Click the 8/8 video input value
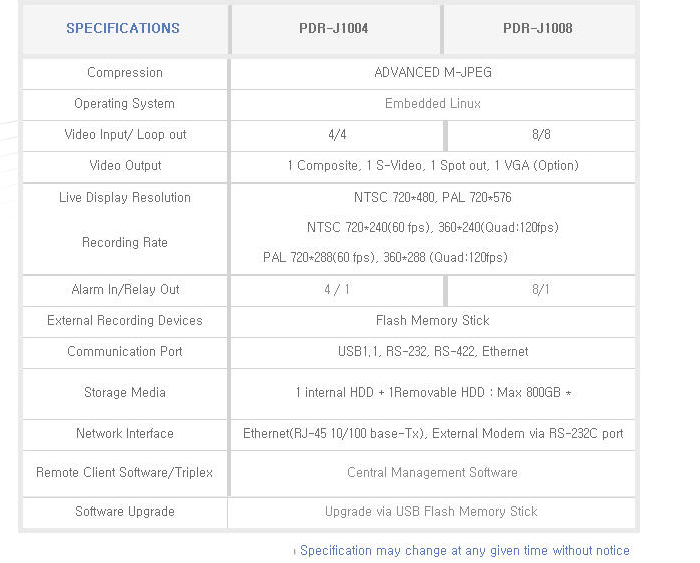700x563 pixels. [540, 135]
